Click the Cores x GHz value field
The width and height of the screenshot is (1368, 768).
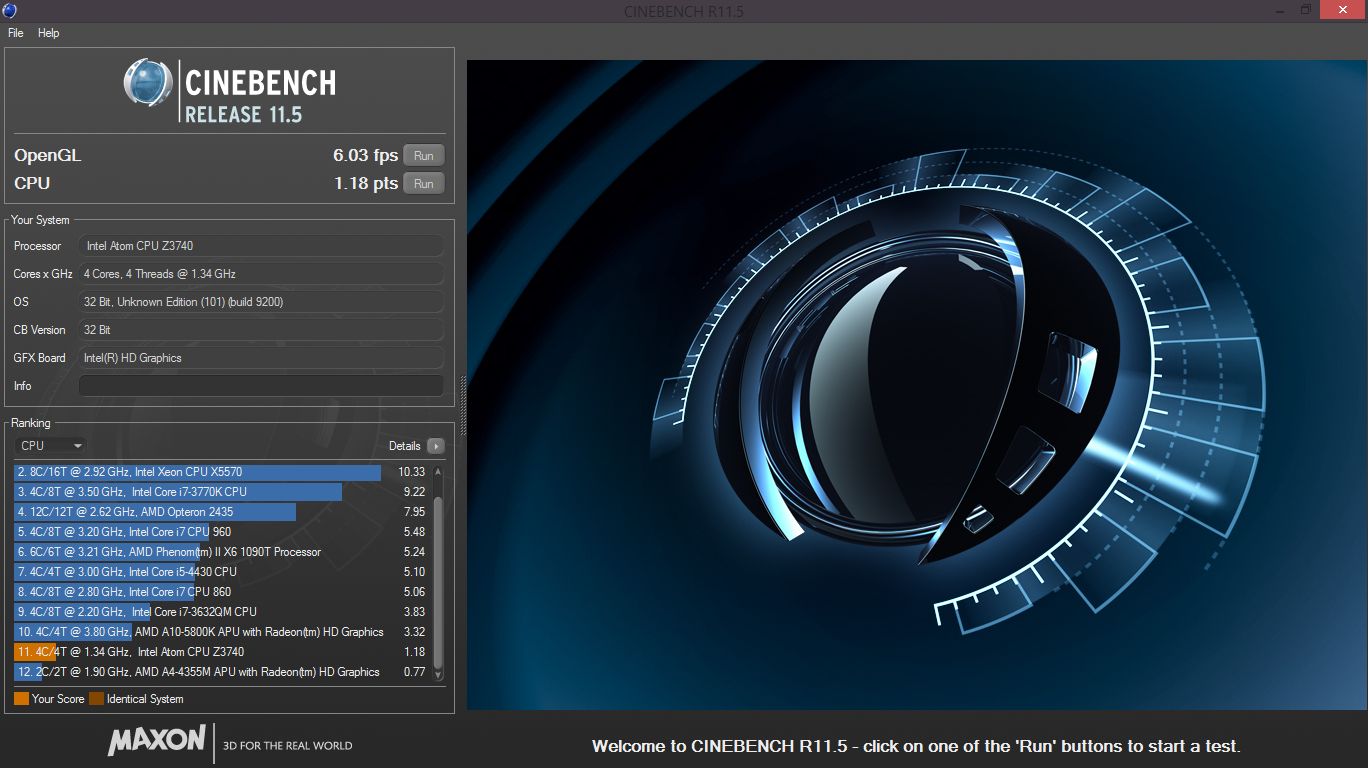261,274
